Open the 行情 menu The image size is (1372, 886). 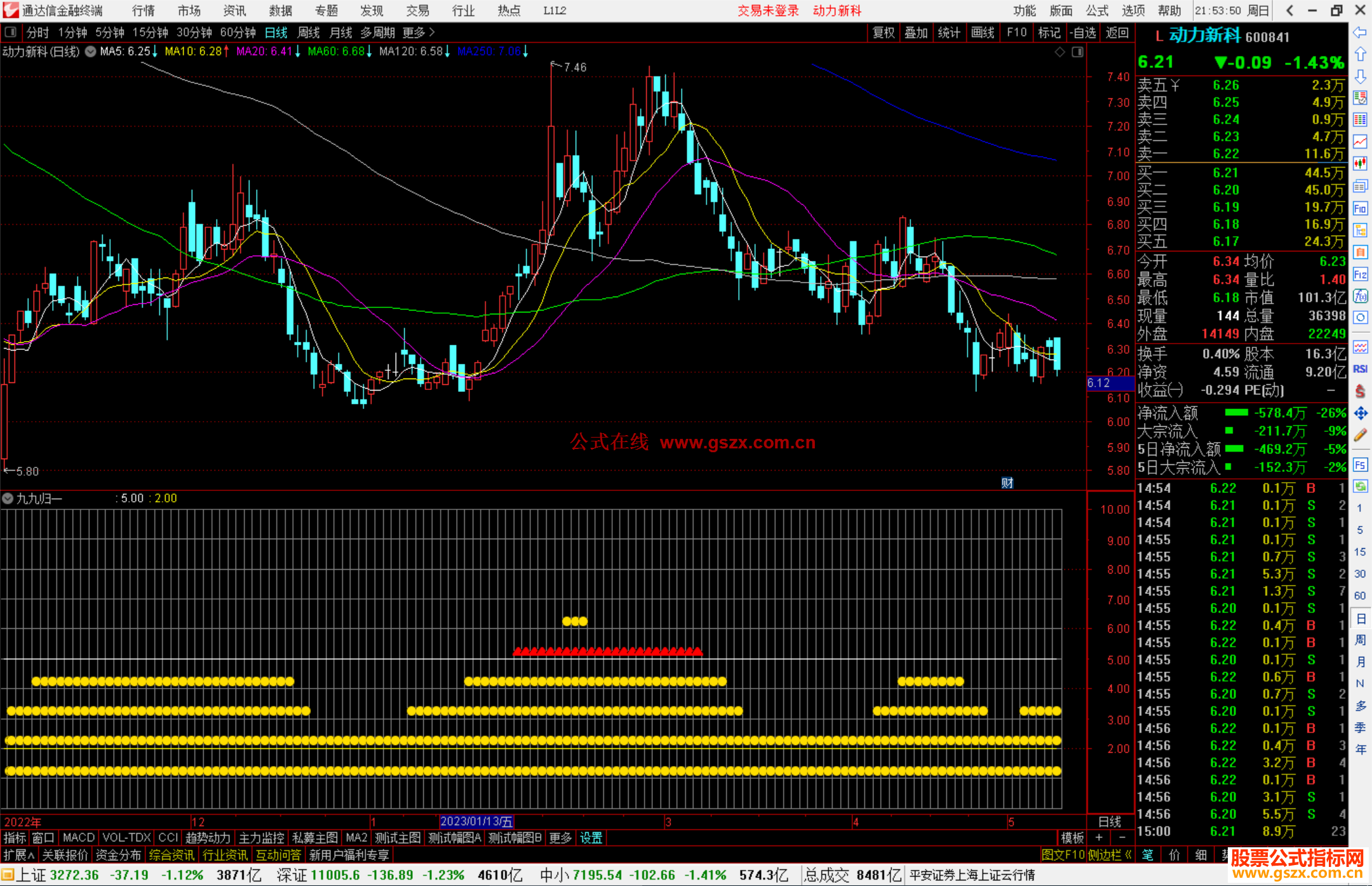click(x=143, y=10)
